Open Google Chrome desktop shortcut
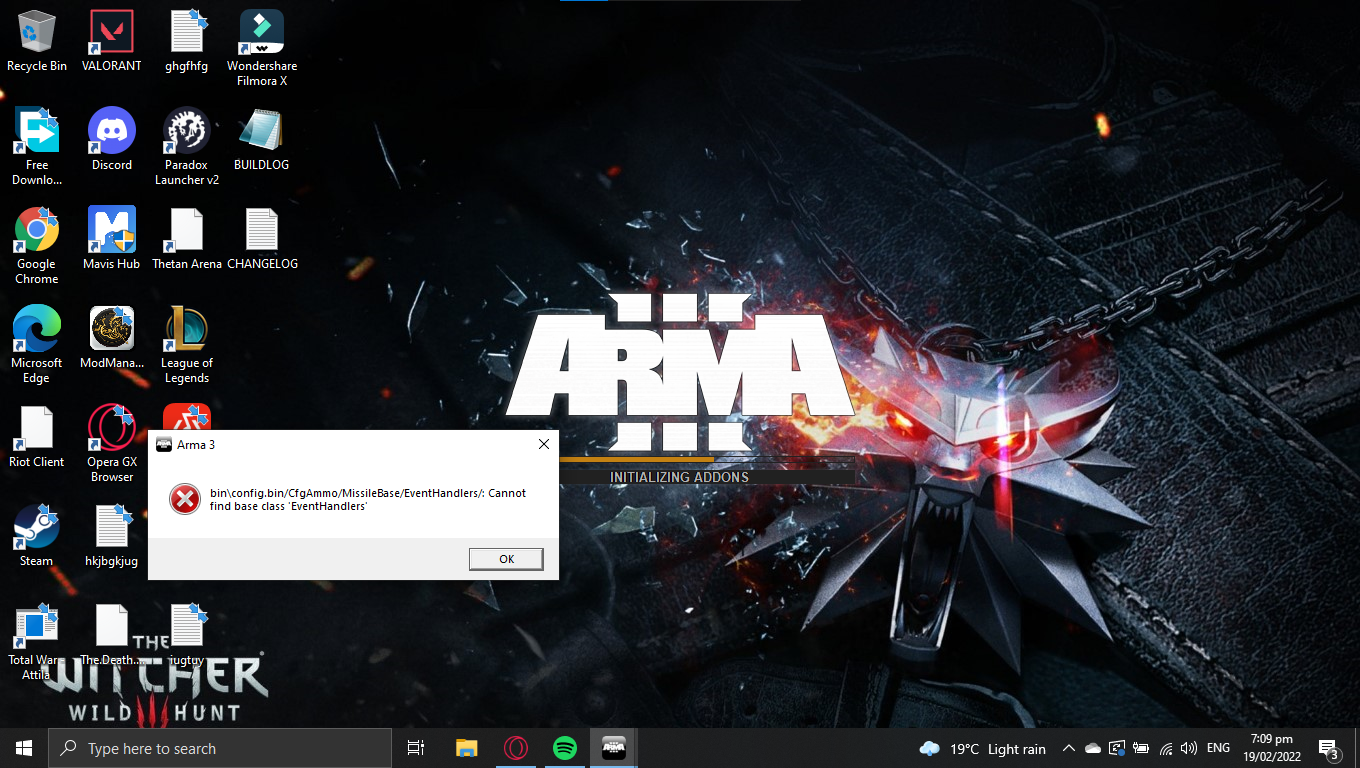The width and height of the screenshot is (1360, 768). pyautogui.click(x=36, y=232)
